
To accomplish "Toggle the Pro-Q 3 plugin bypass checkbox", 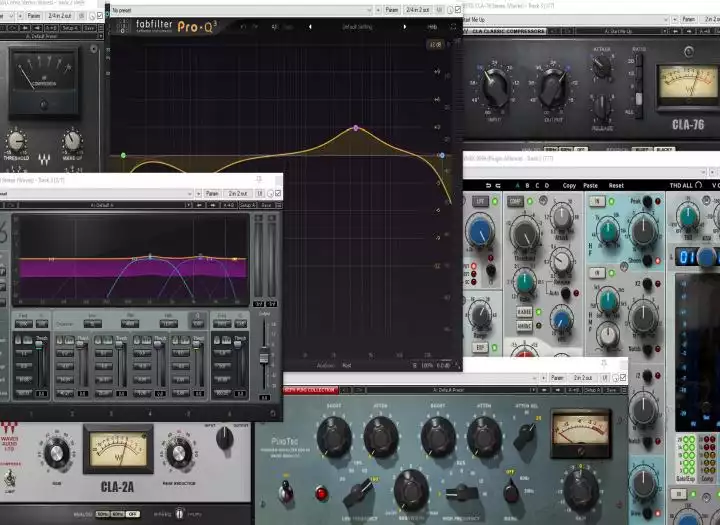I will (458, 10).
